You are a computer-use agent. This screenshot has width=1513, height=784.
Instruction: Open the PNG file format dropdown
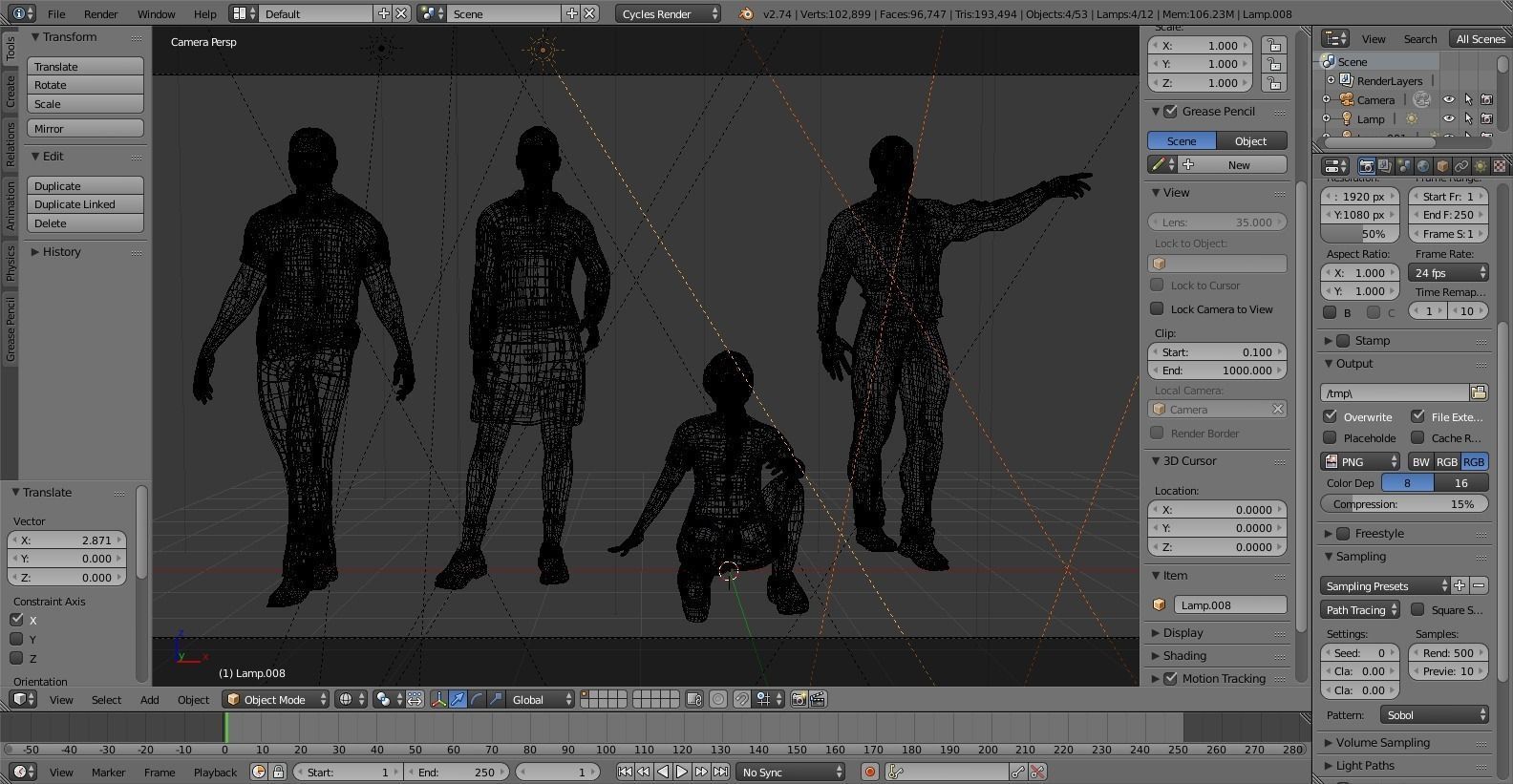tap(1361, 461)
